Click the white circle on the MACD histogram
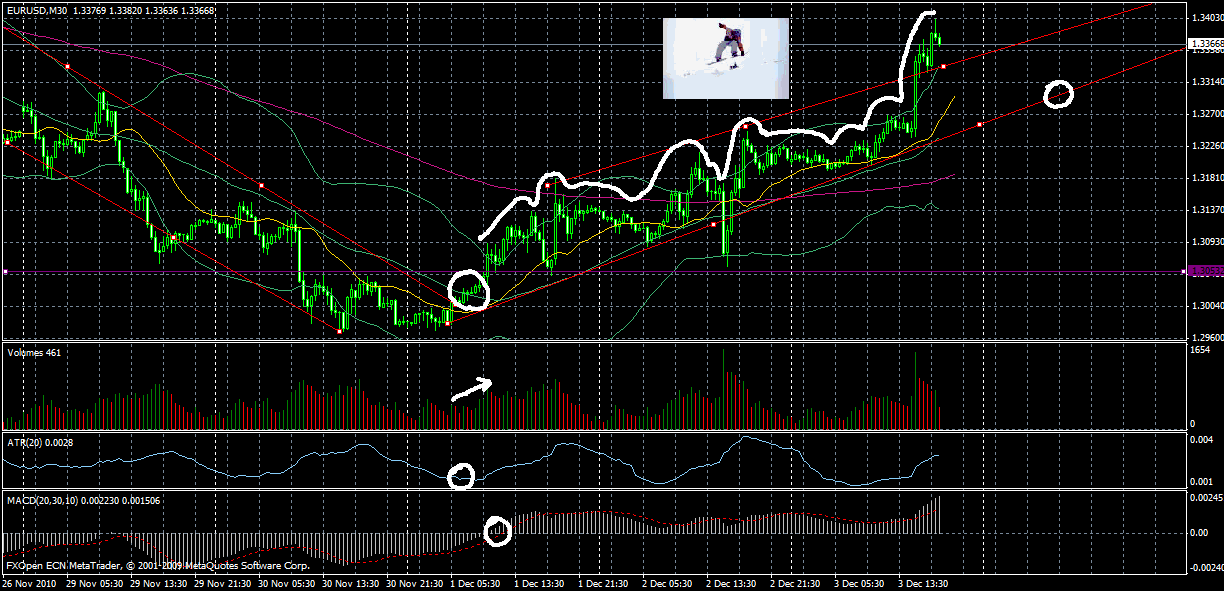Viewport: 1224px width, 591px height. (497, 530)
